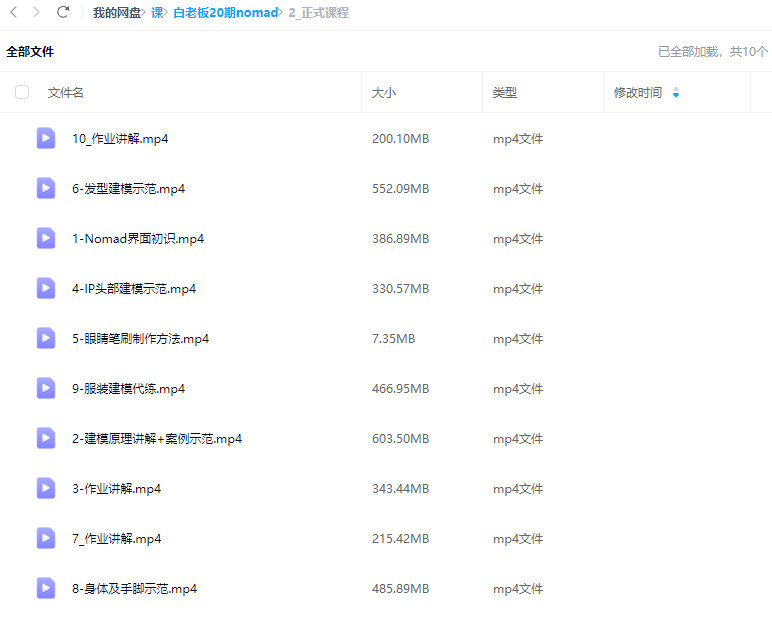Click video icon for 1-Nomad界面初识.mp4
Image resolution: width=772 pixels, height=625 pixels.
point(46,238)
